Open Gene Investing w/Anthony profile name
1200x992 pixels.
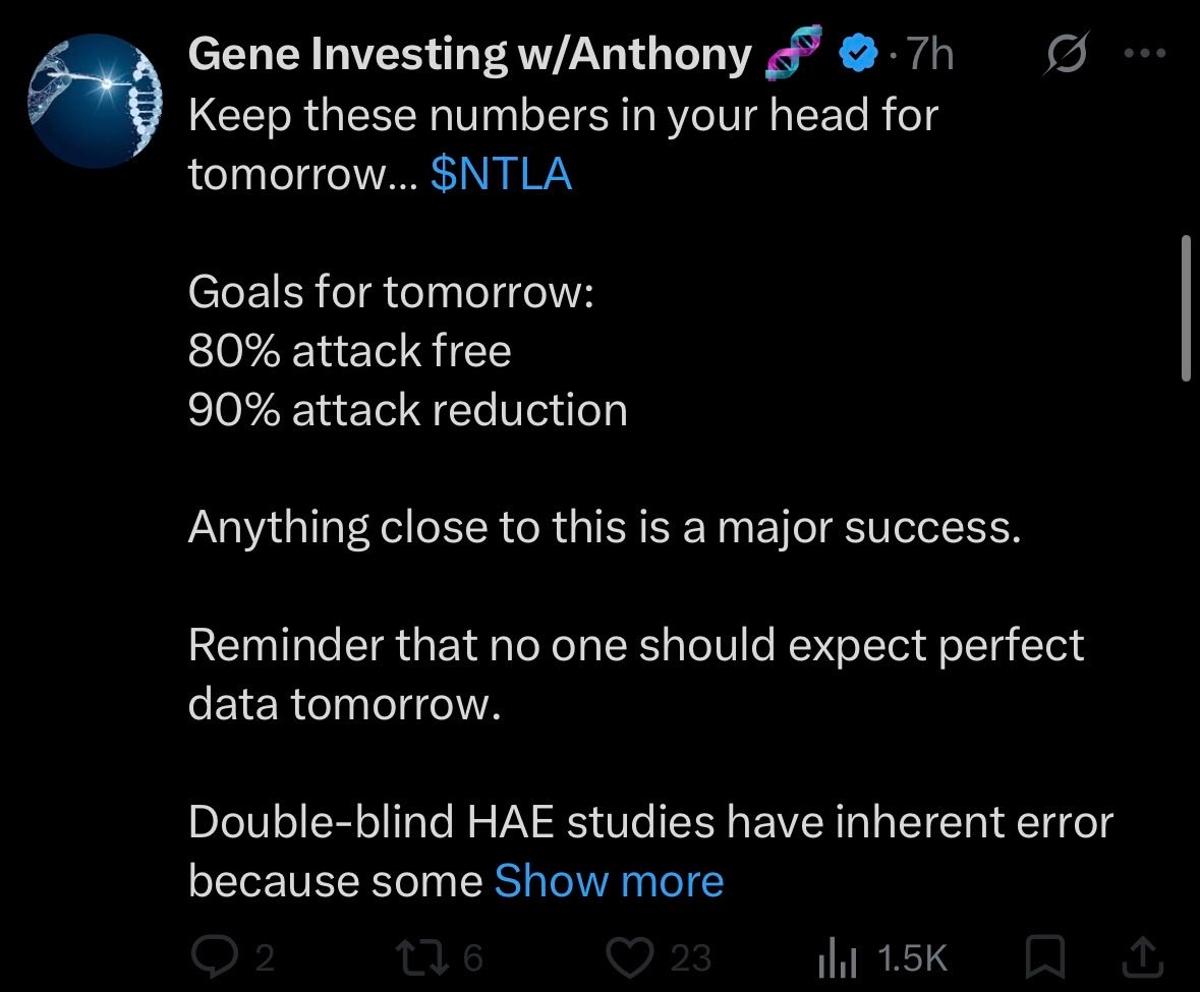468,56
